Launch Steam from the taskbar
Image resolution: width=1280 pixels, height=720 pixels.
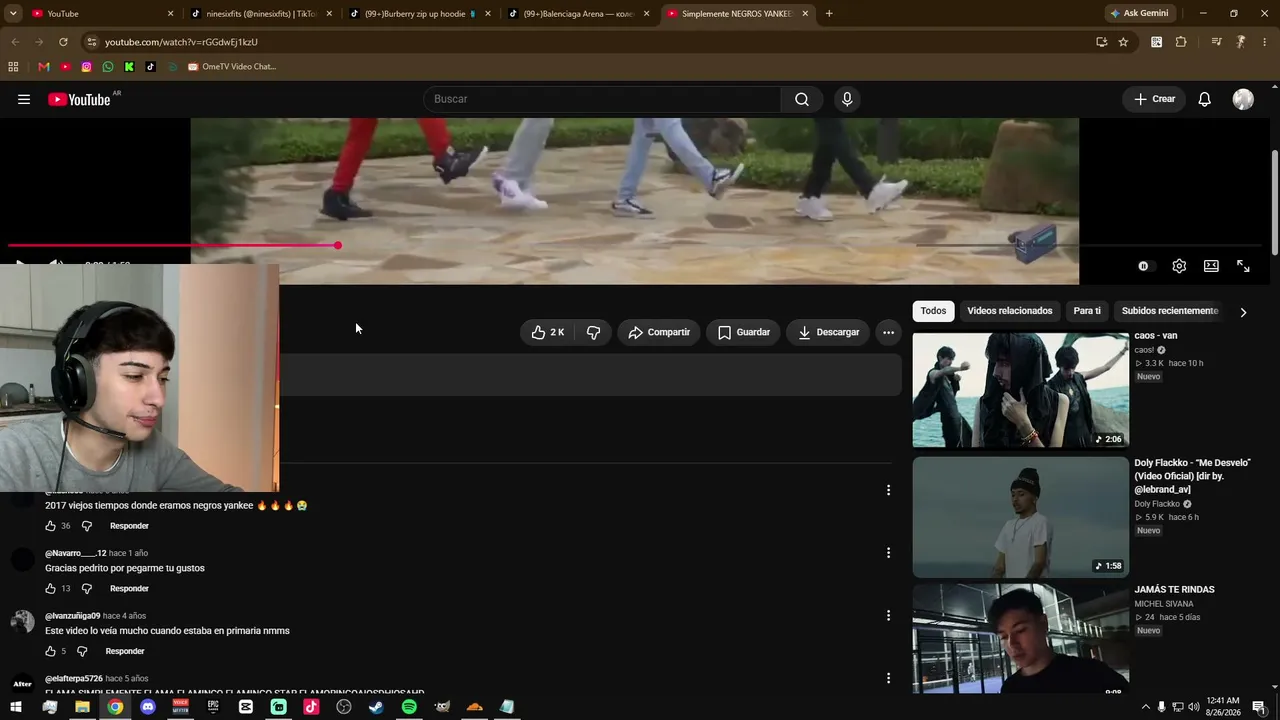tap(376, 707)
